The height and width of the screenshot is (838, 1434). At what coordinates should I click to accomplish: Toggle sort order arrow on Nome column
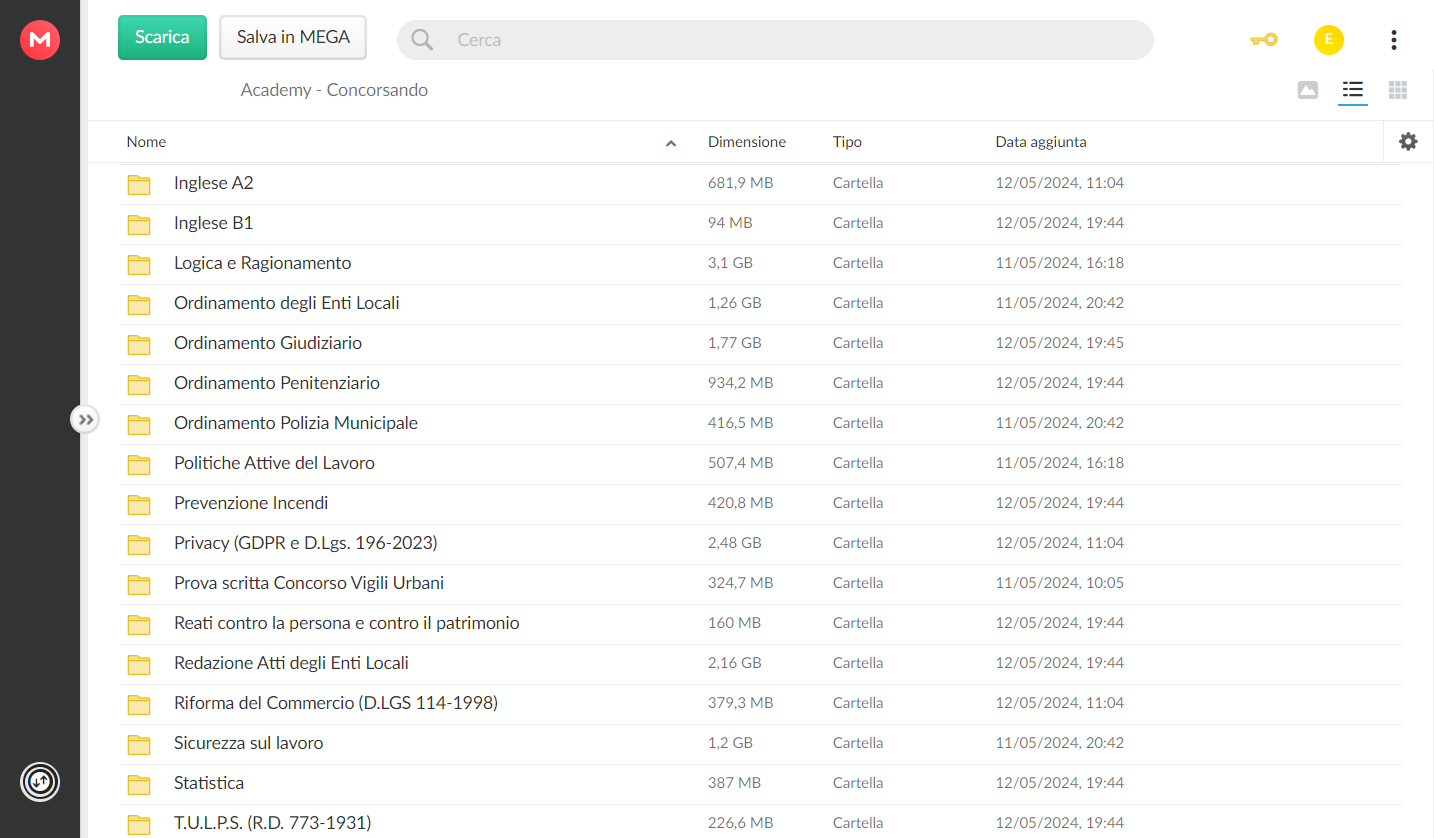(671, 143)
